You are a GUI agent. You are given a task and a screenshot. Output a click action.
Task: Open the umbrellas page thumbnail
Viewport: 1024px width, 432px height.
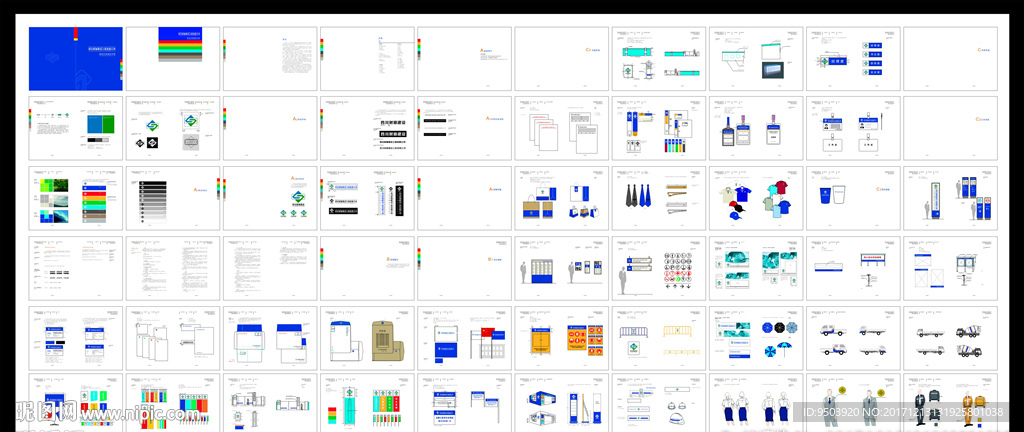[756, 338]
